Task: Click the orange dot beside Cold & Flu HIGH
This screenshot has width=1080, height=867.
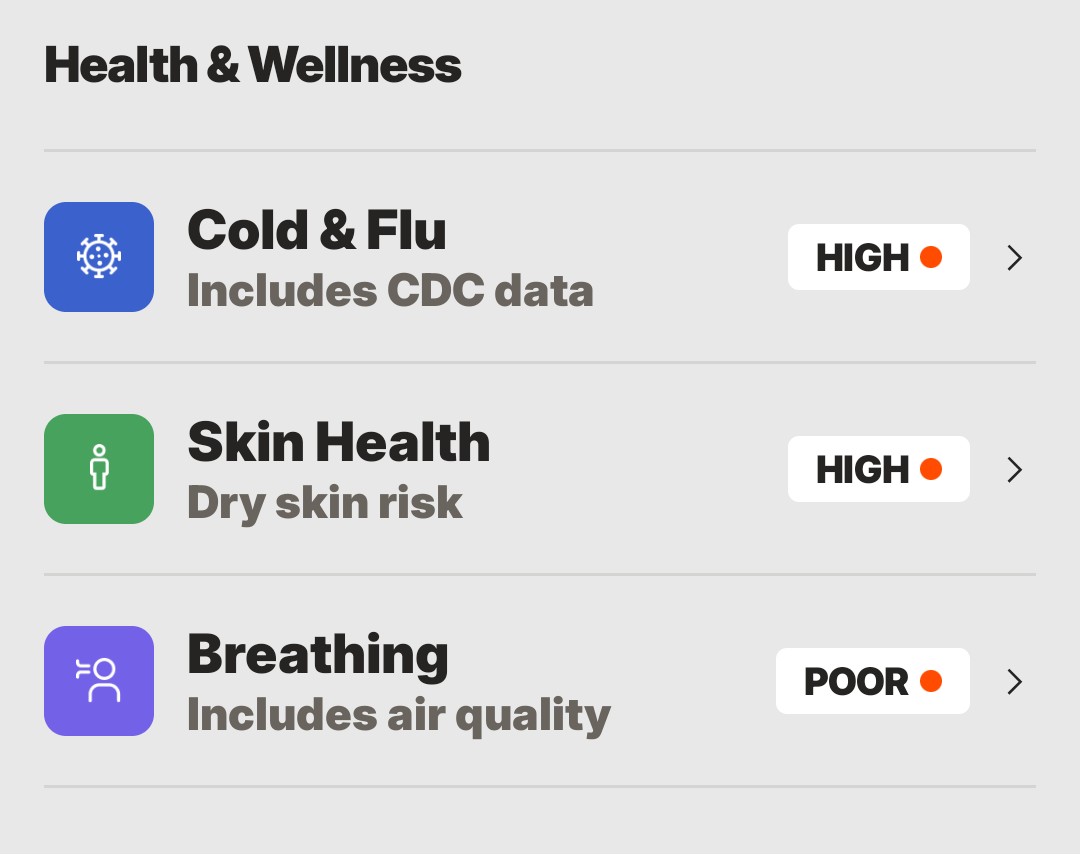Action: pos(931,257)
